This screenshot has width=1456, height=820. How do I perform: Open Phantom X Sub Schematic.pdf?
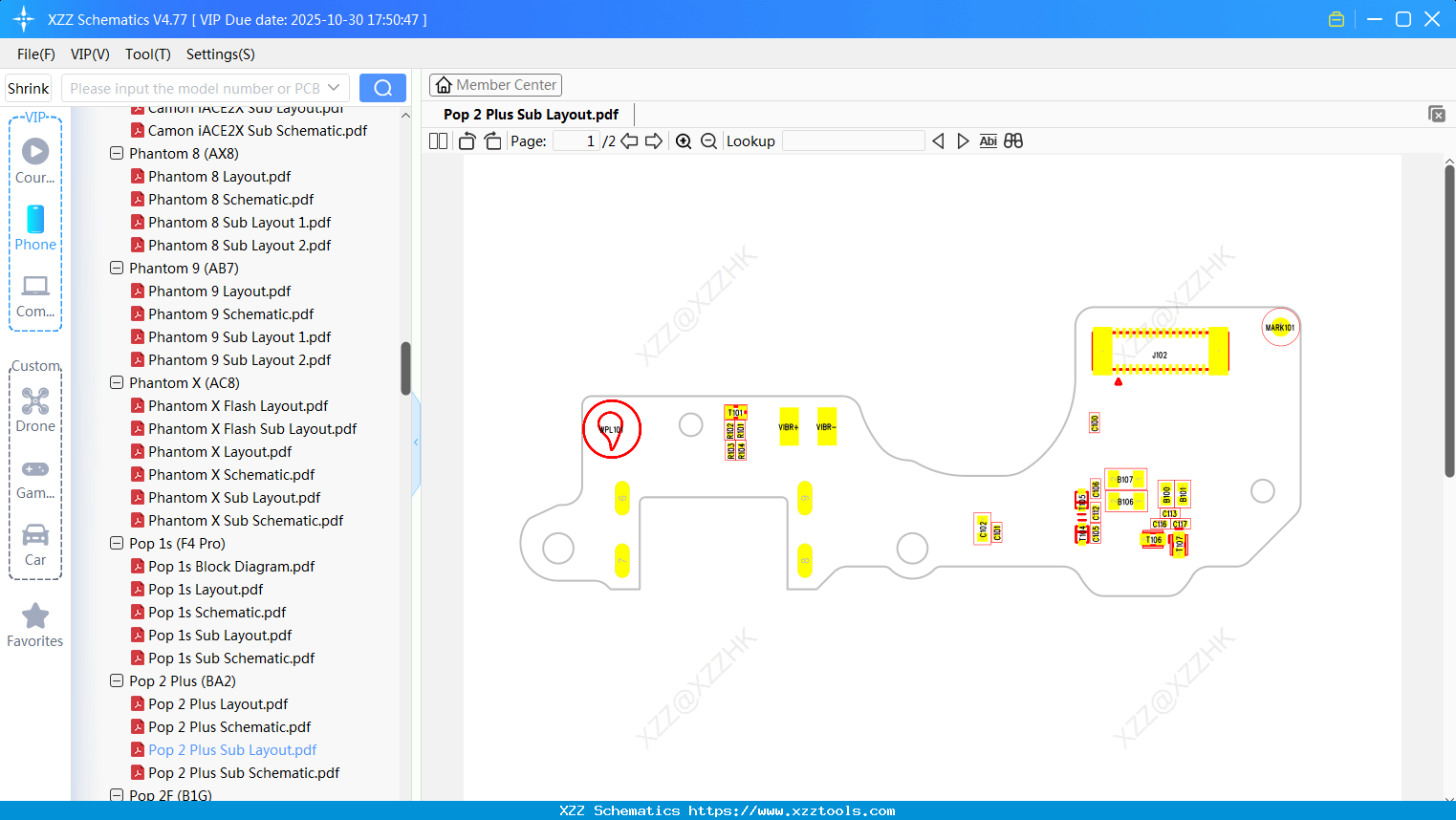pyautogui.click(x=246, y=520)
